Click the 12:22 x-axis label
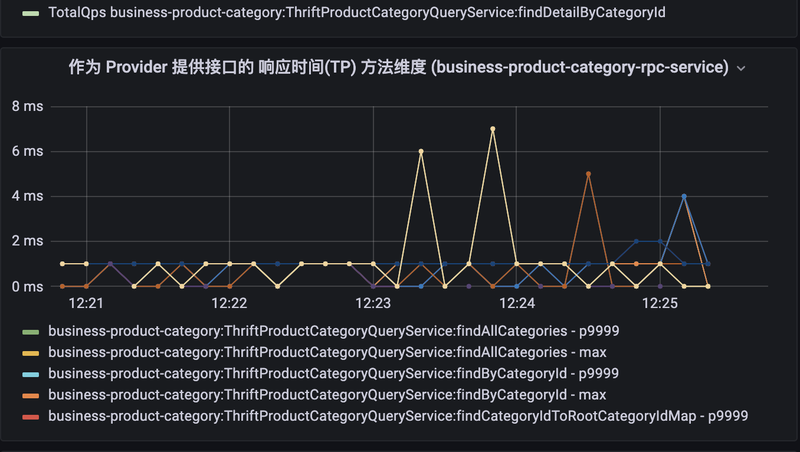The width and height of the screenshot is (800, 452). coord(229,304)
